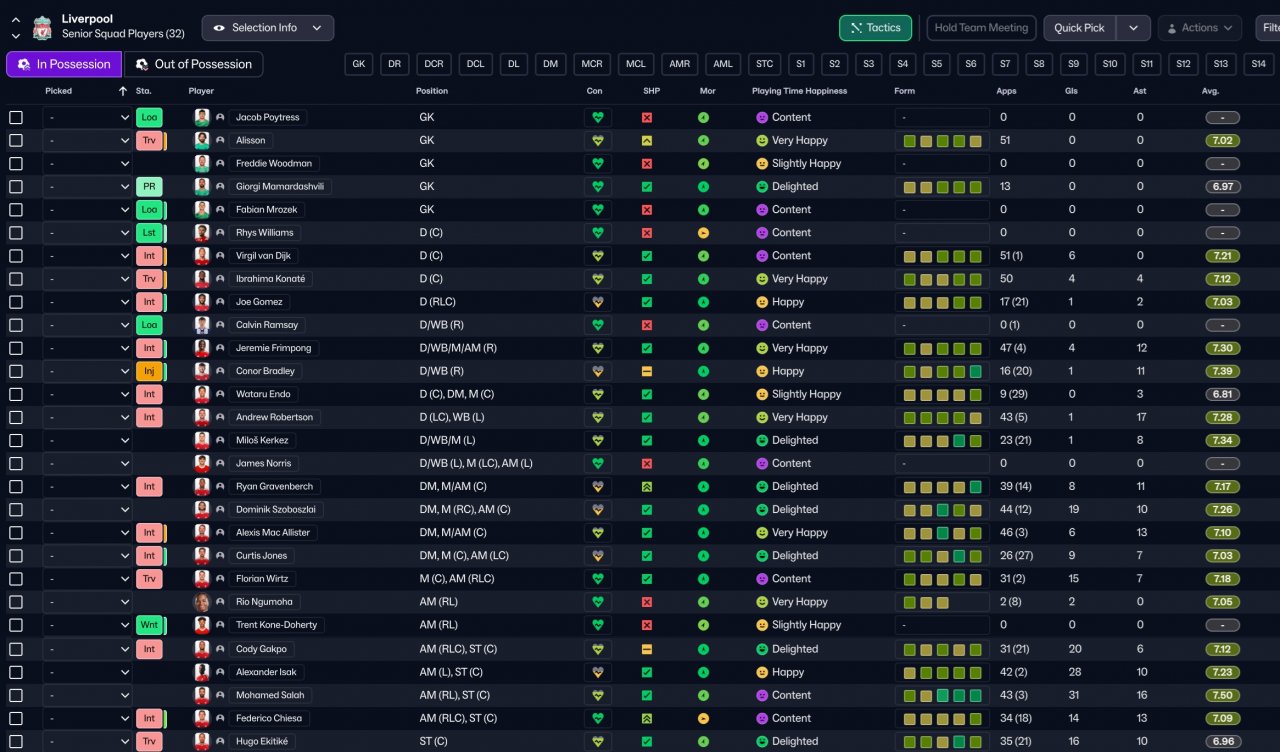Click Mohamed Salah's player portrait
The width and height of the screenshot is (1280, 752).
[202, 695]
